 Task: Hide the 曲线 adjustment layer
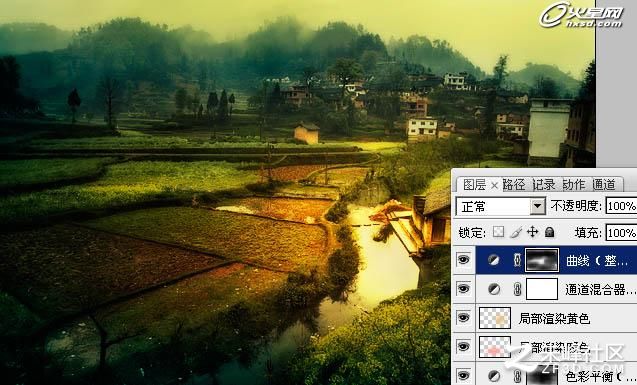point(464,260)
